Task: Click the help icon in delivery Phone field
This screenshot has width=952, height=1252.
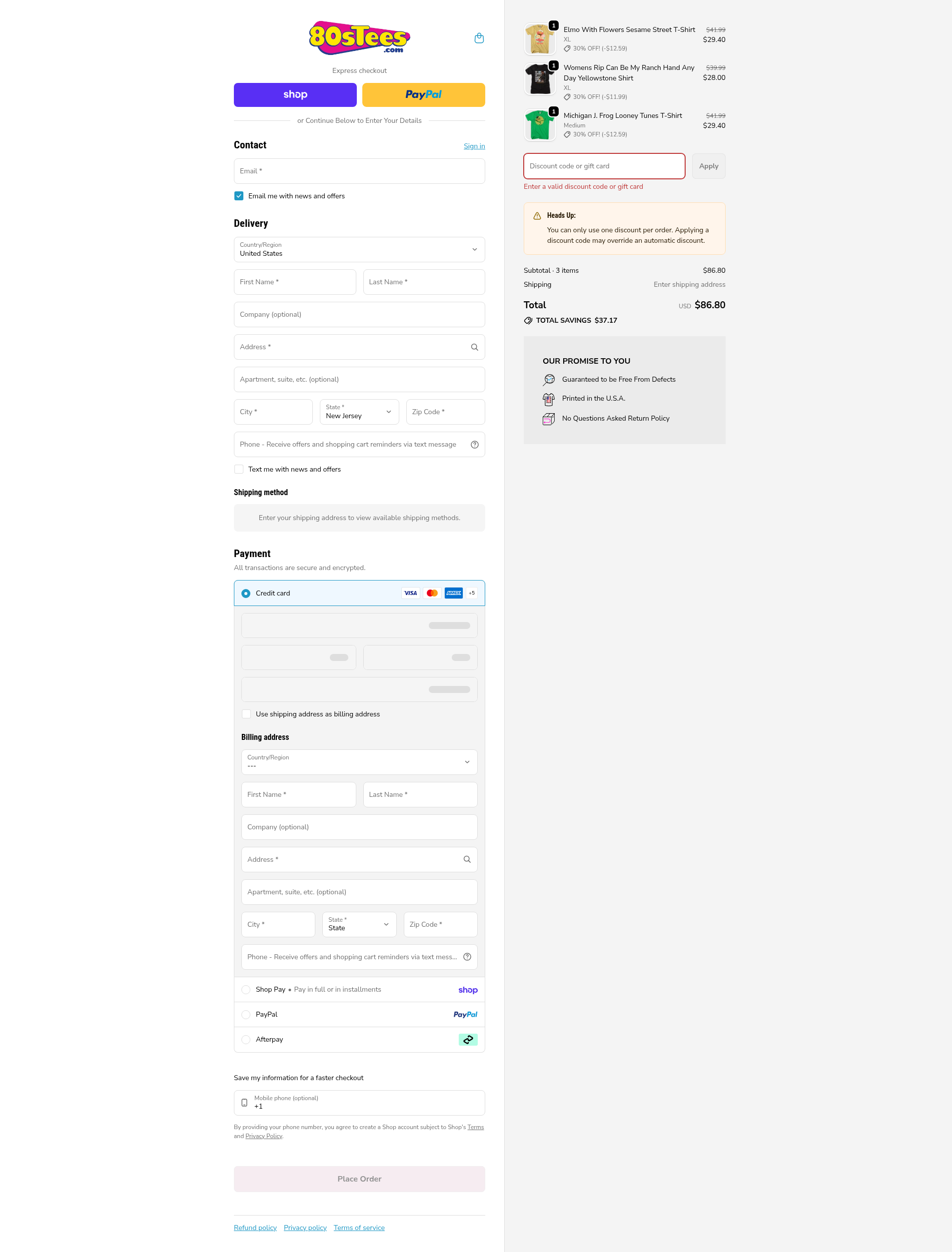Action: [x=474, y=445]
